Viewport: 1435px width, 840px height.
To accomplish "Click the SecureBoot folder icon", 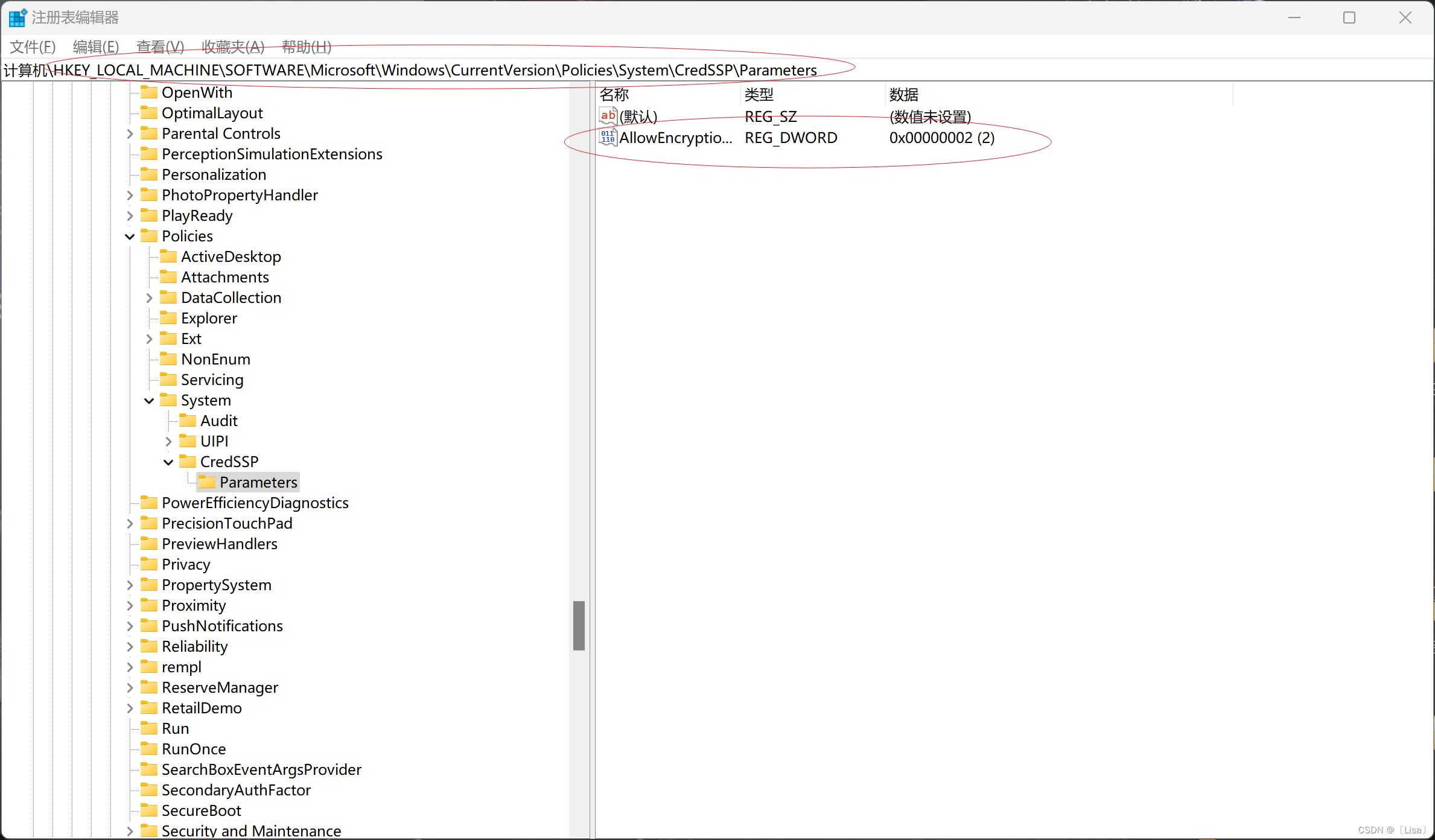I will [149, 810].
